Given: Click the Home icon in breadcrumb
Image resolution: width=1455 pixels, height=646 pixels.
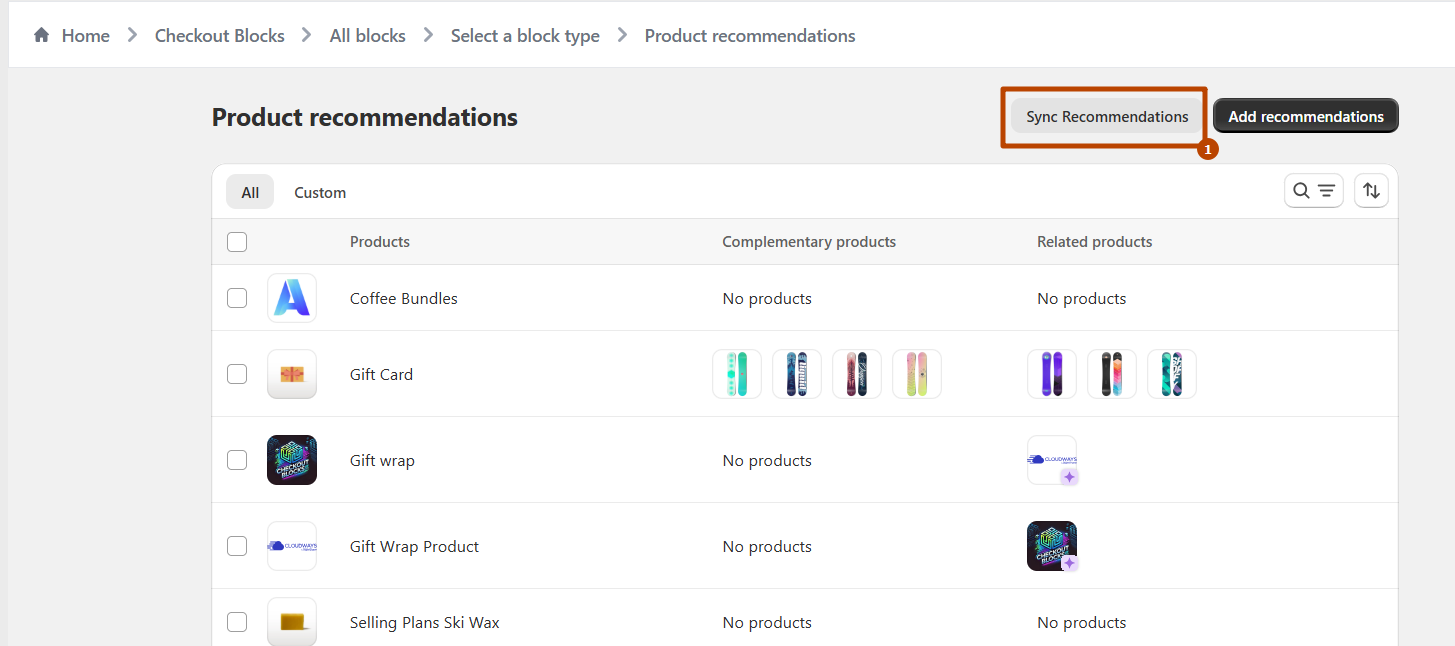Looking at the screenshot, I should click(x=41, y=36).
